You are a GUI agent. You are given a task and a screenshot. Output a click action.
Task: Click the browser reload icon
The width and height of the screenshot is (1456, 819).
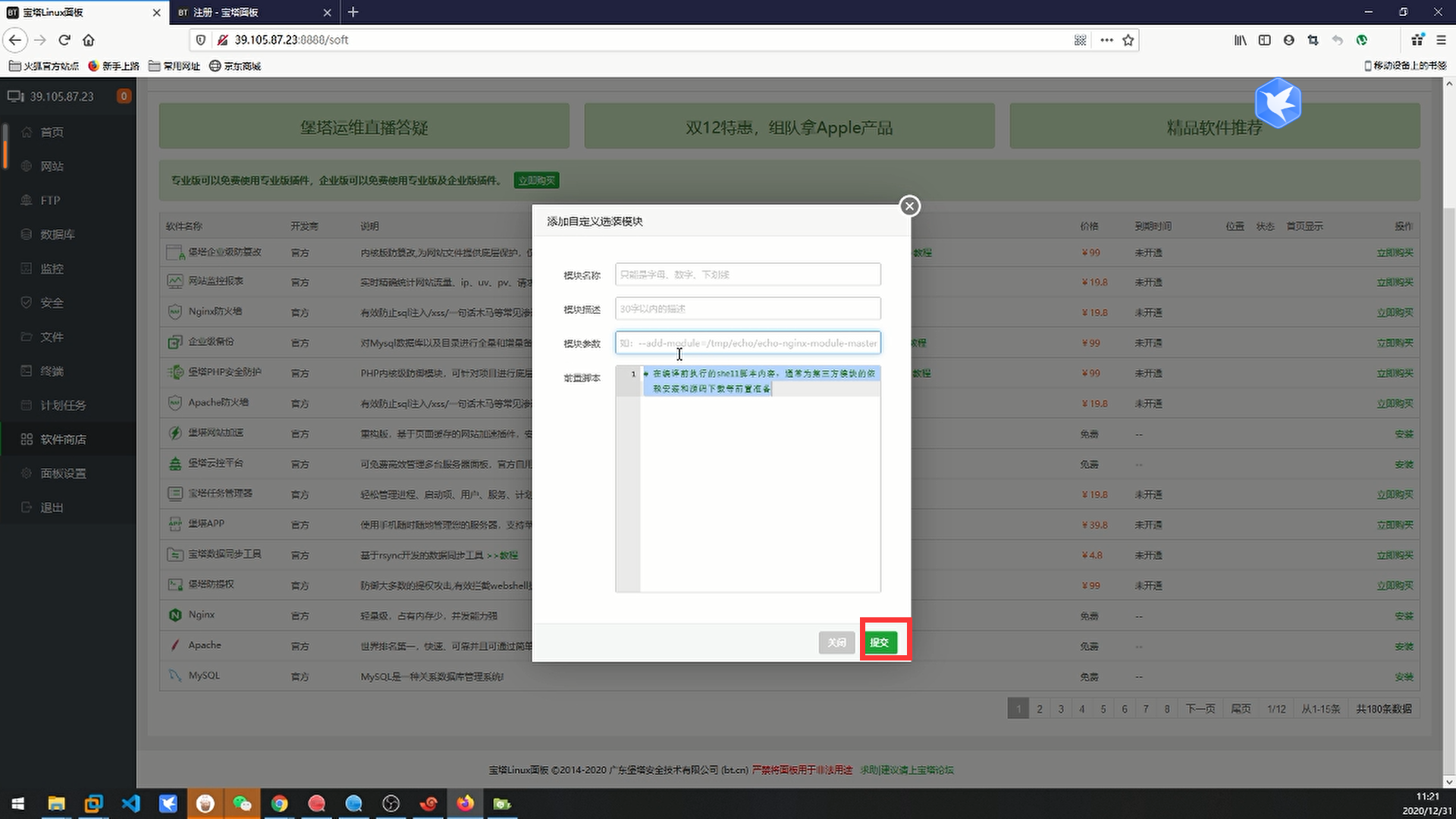(64, 40)
